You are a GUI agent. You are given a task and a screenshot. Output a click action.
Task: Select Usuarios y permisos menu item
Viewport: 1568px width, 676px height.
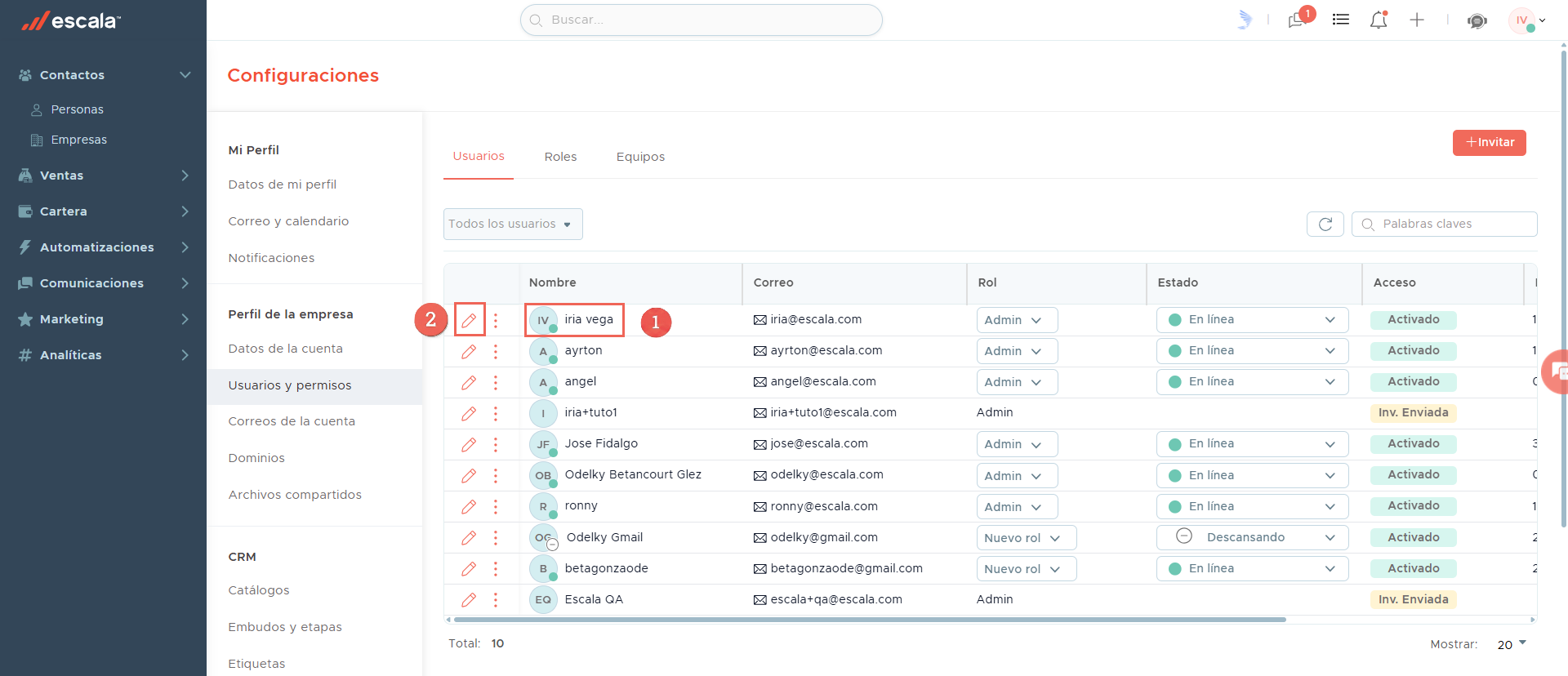[x=314, y=386]
